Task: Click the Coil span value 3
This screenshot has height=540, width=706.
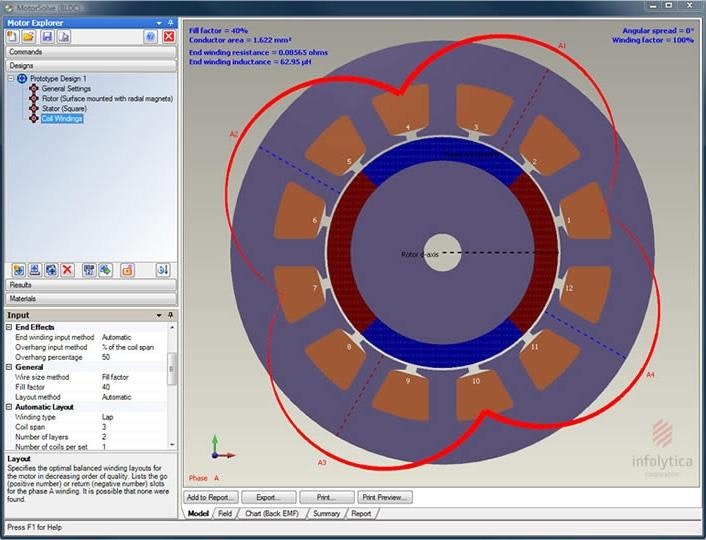Action: pyautogui.click(x=104, y=427)
